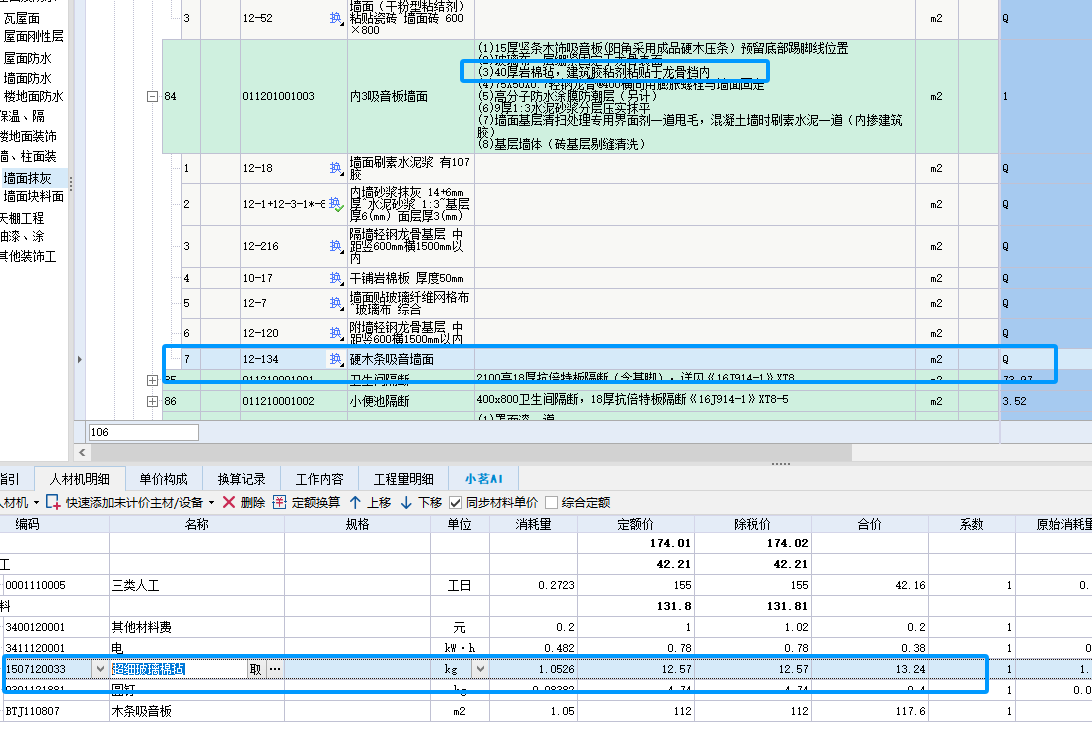This screenshot has height=749, width=1092.
Task: Expand the 卫生间隔断 row
Action: pyautogui.click(x=153, y=380)
